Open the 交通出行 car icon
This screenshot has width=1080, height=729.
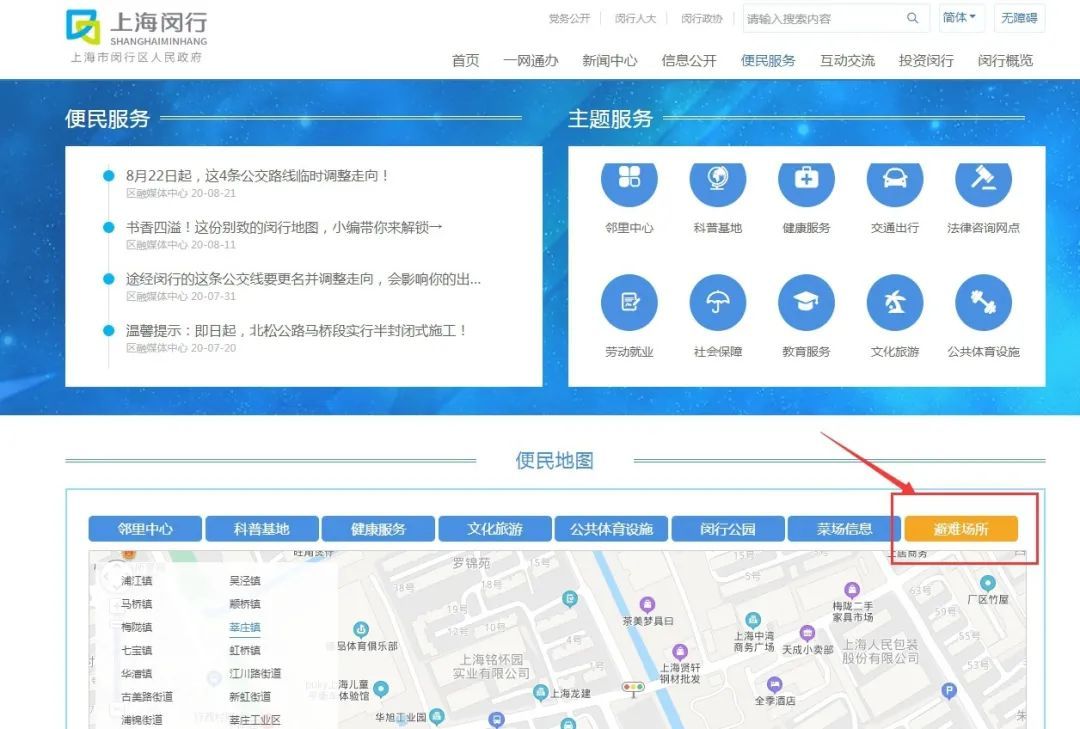(x=894, y=180)
